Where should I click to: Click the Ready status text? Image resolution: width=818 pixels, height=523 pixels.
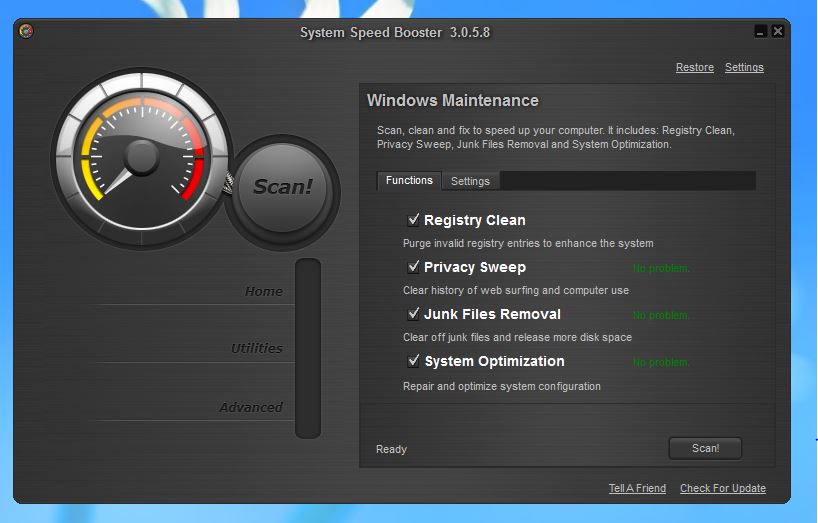391,449
